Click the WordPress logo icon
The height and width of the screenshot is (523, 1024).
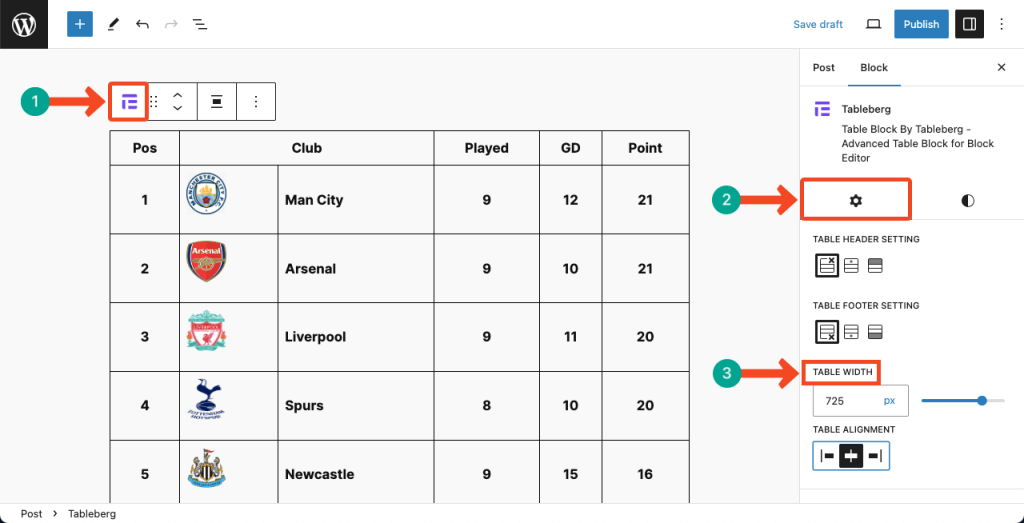click(24, 24)
